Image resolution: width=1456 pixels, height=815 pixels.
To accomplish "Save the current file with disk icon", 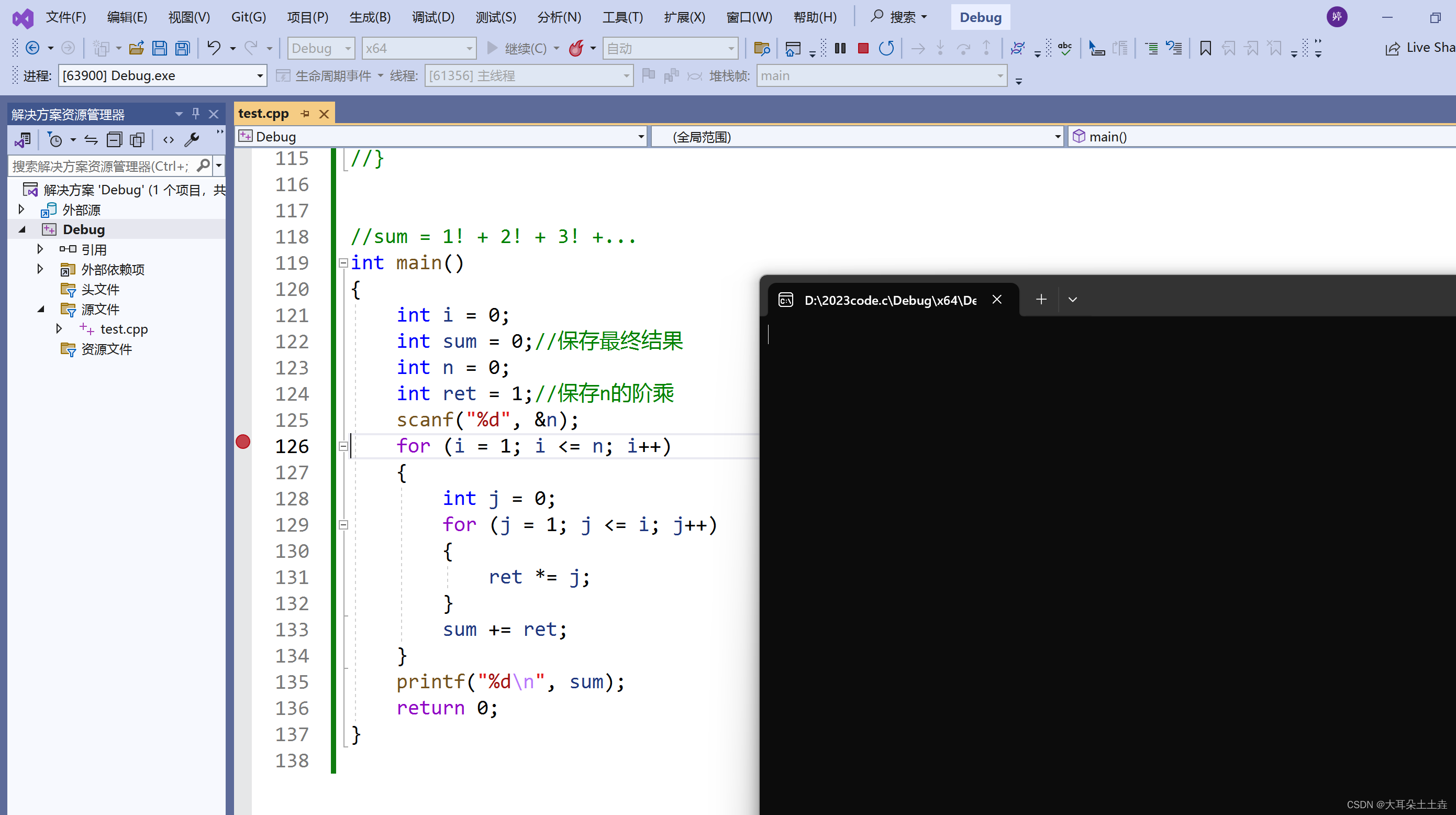I will (159, 49).
